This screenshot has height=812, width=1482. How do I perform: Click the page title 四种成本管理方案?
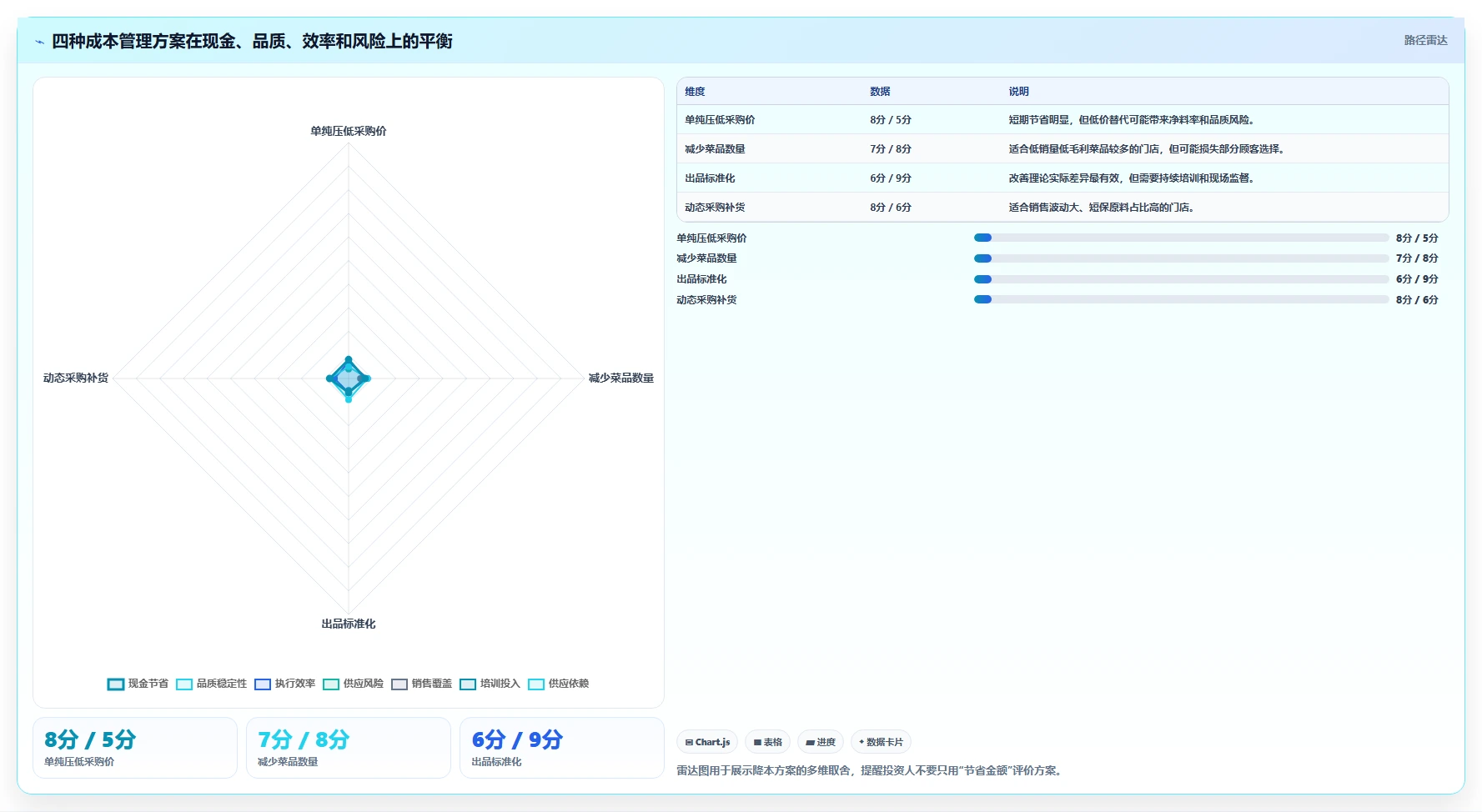click(x=252, y=42)
